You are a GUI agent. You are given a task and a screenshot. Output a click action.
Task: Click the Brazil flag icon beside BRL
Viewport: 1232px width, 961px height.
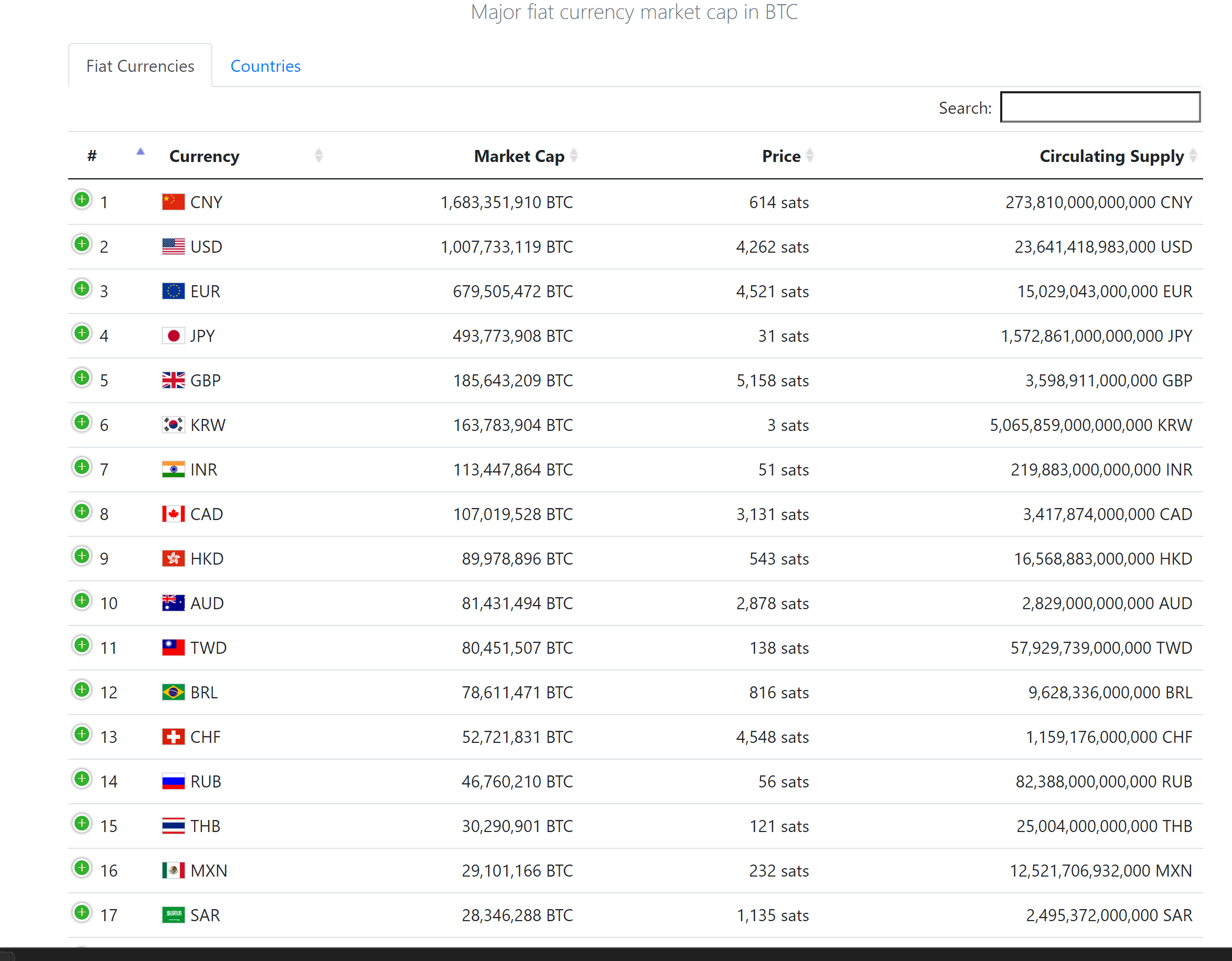pyautogui.click(x=173, y=692)
